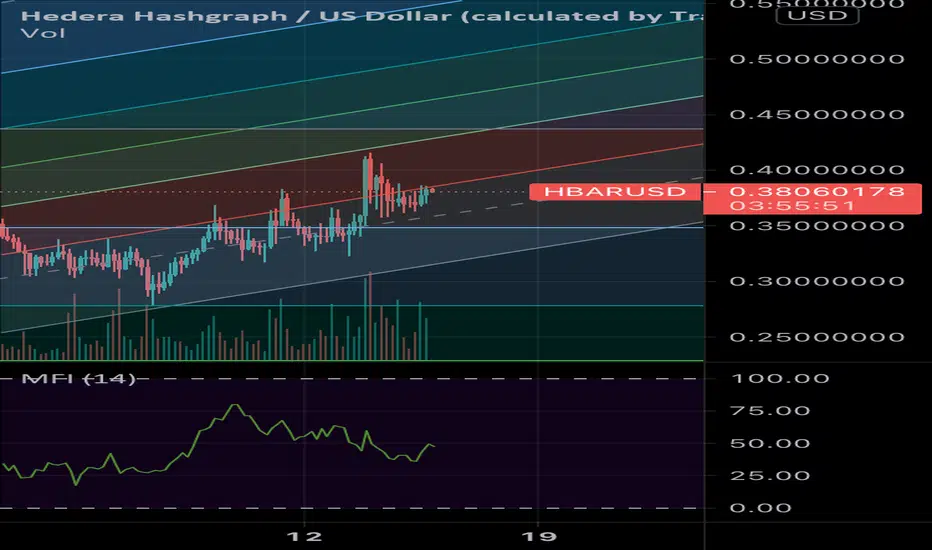Viewport: 932px width, 550px height.
Task: Click the 0.25000000 price axis label
Action: click(x=817, y=337)
